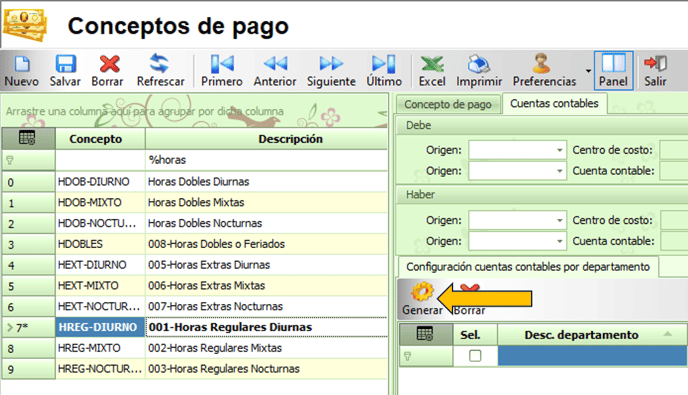Click the group-by column drop area text
This screenshot has width=688, height=395.
[x=145, y=111]
